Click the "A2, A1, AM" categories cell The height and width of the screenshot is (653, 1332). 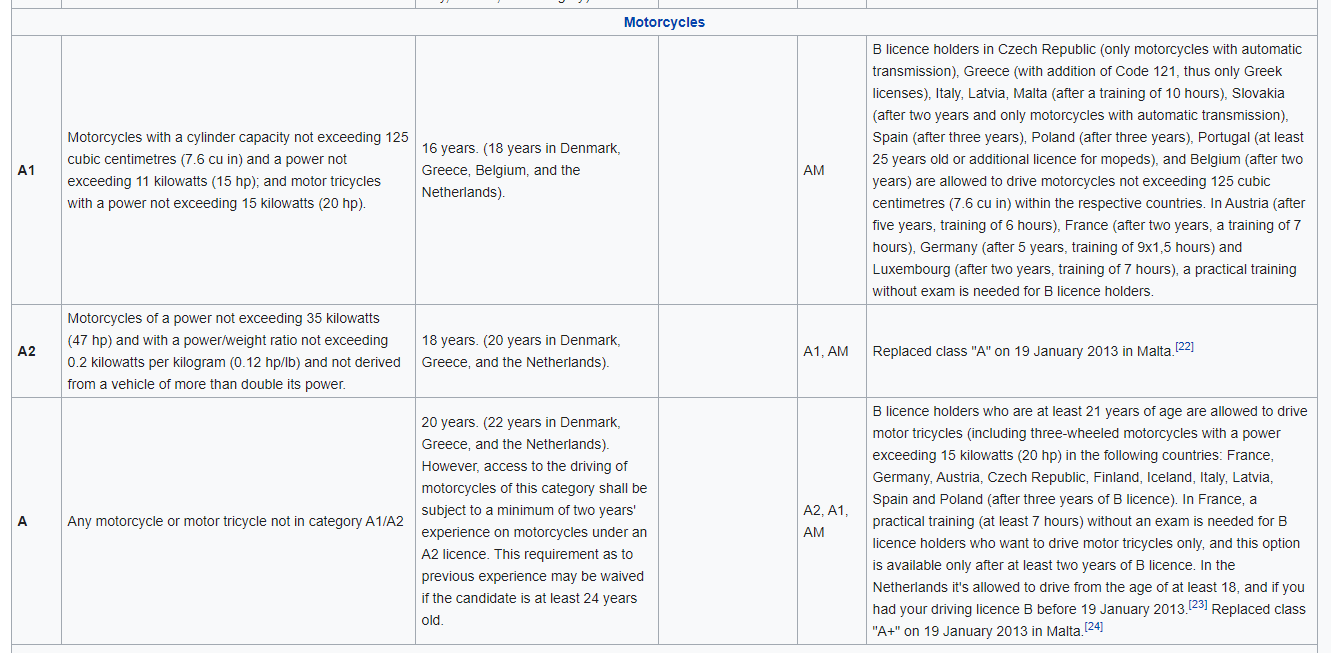825,521
